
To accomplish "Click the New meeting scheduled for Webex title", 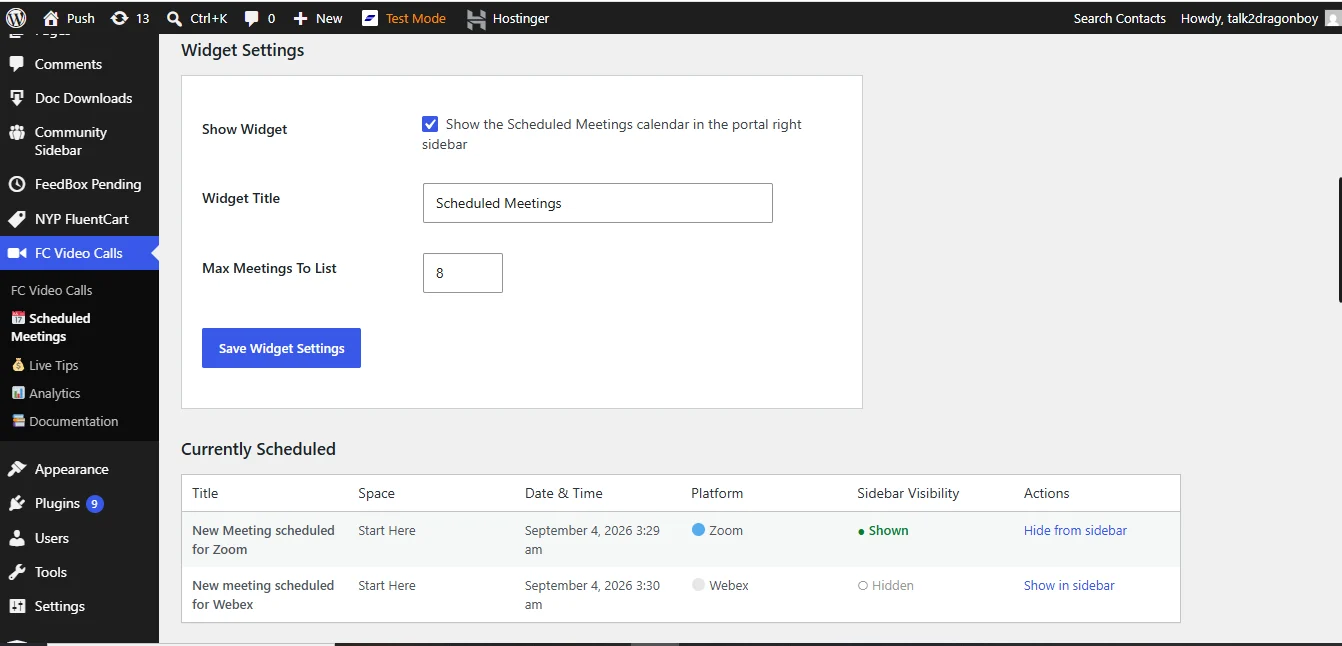I will pyautogui.click(x=263, y=595).
